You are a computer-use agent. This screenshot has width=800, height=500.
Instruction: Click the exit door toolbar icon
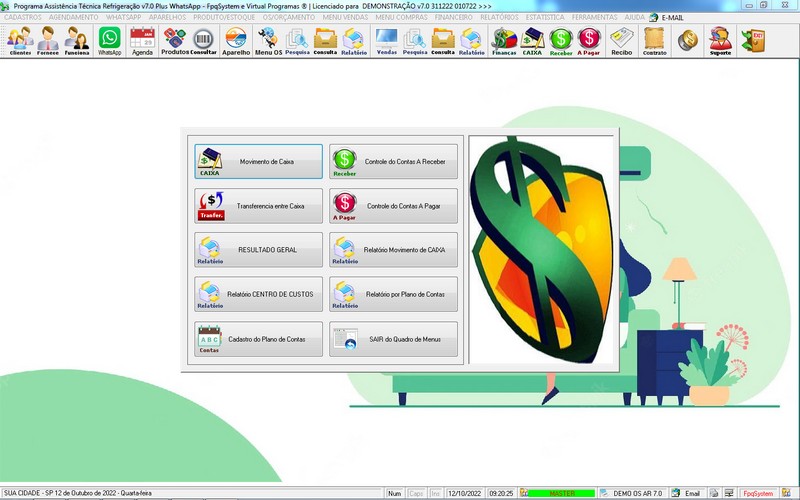click(x=754, y=41)
